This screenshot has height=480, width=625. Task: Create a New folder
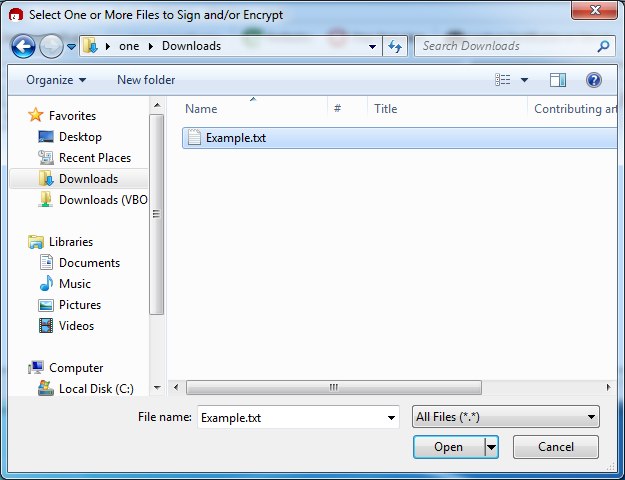146,80
